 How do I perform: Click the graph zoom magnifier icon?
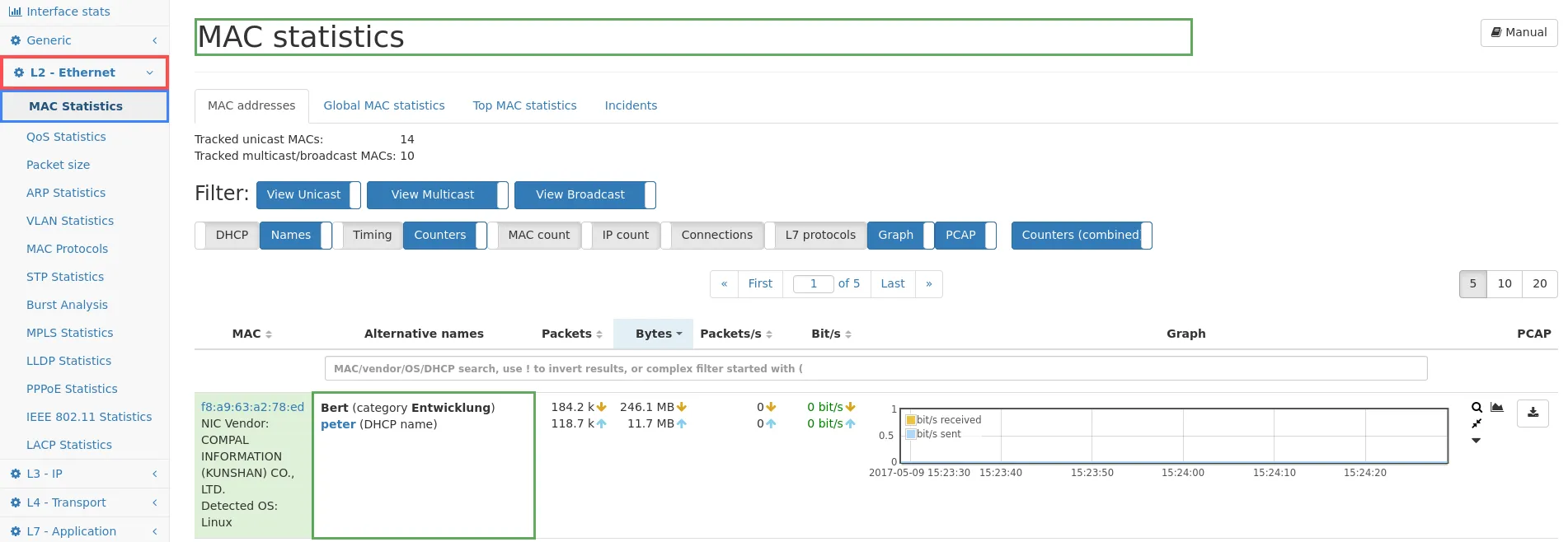coord(1476,408)
